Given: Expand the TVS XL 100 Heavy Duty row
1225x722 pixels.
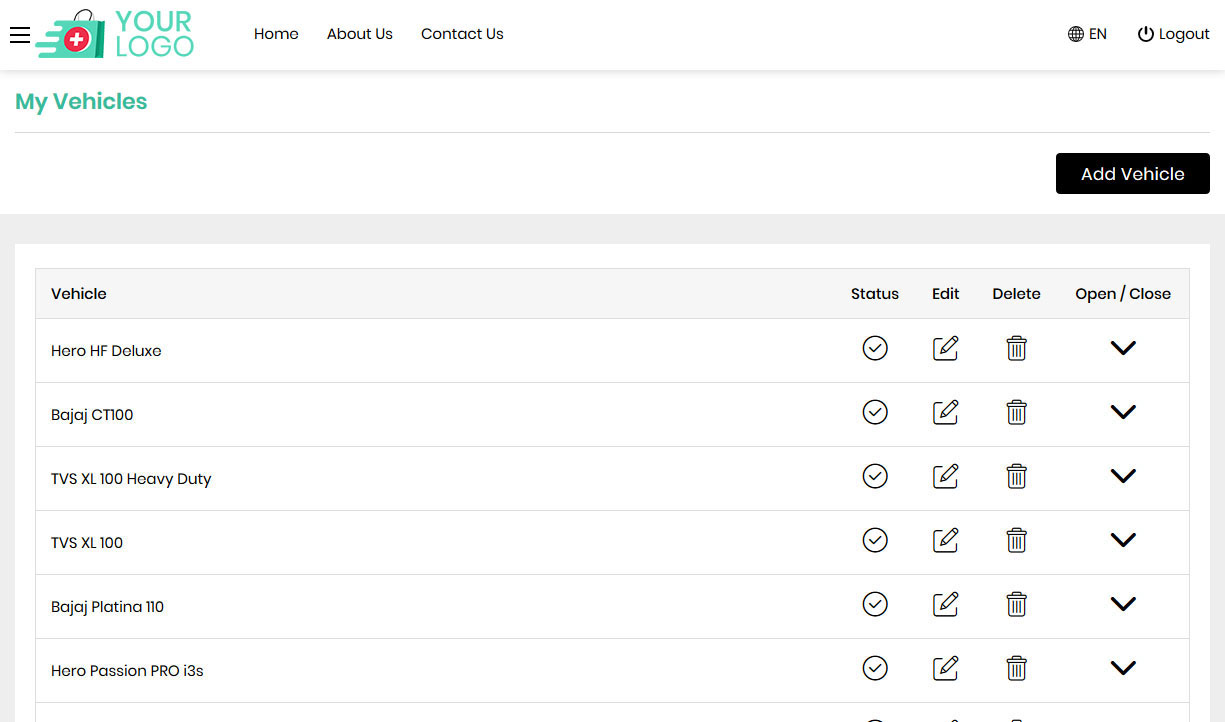Looking at the screenshot, I should [1123, 476].
